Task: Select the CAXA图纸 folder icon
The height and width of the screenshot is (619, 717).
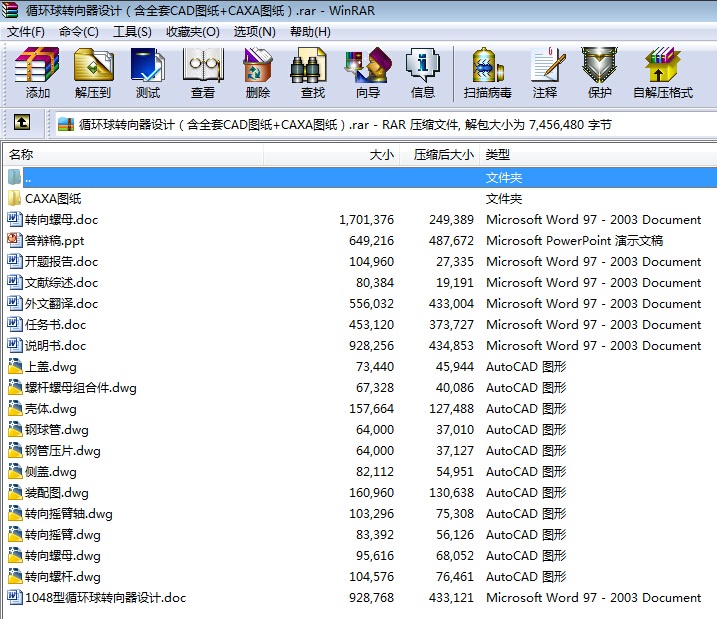Action: [x=15, y=198]
